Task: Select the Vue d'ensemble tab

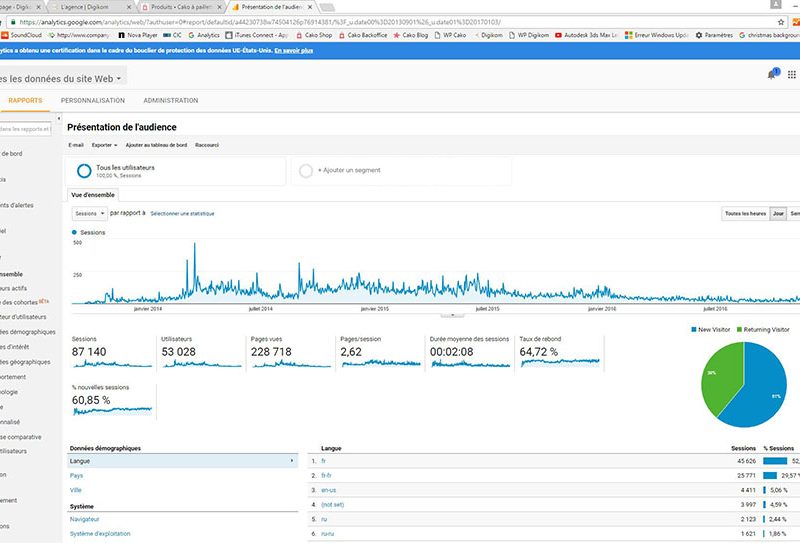Action: click(93, 195)
